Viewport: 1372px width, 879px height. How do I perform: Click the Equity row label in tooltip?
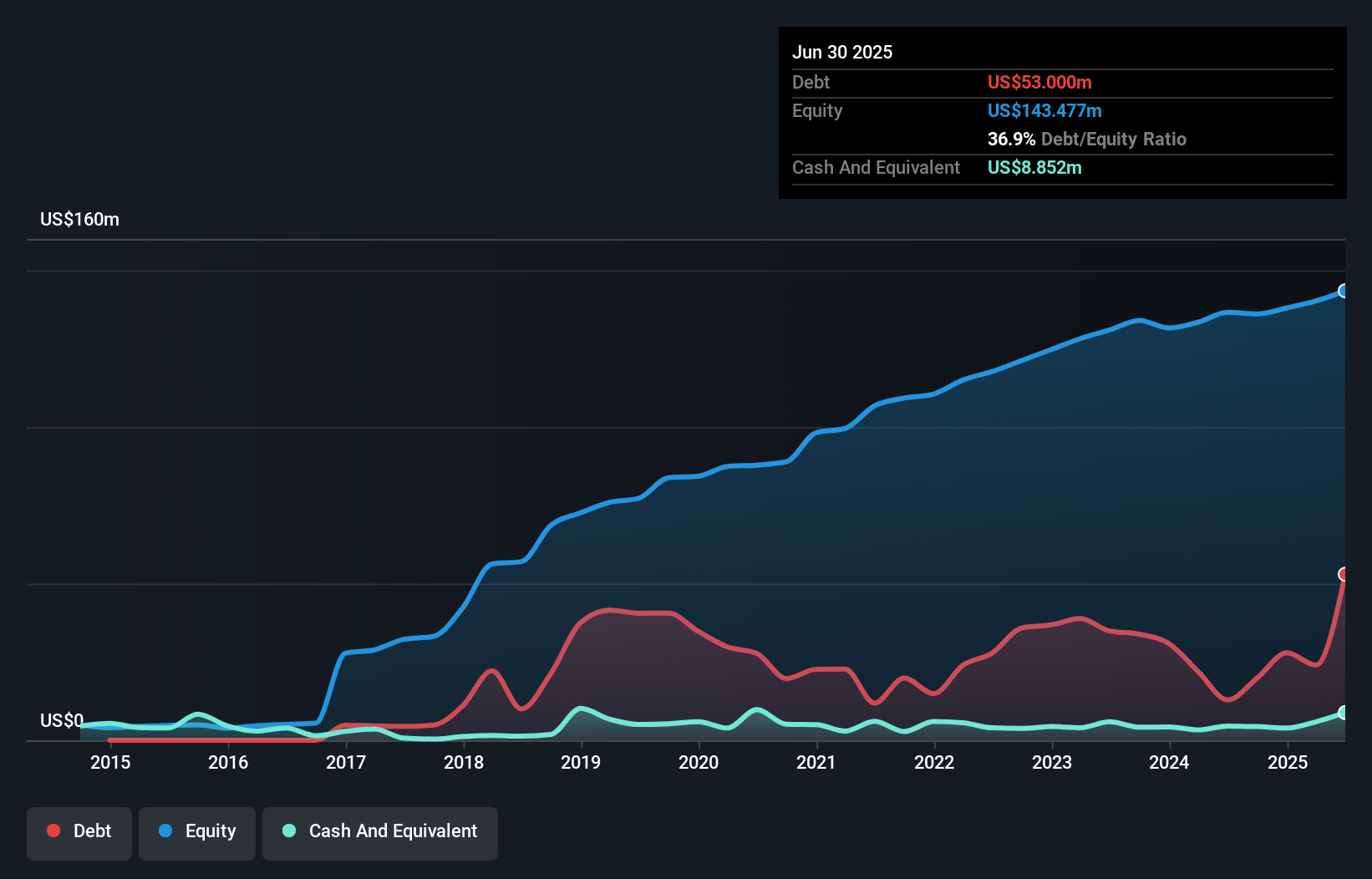pyautogui.click(x=817, y=110)
